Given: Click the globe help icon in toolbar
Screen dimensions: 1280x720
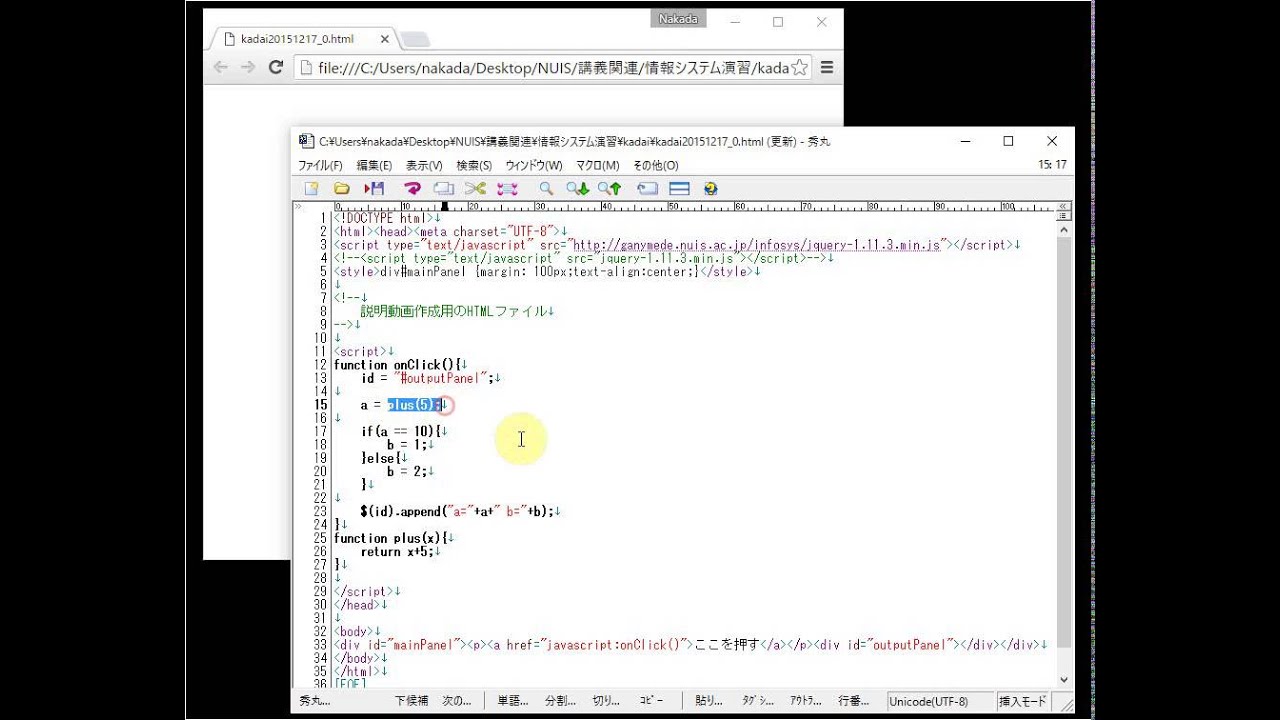Looking at the screenshot, I should (x=711, y=188).
